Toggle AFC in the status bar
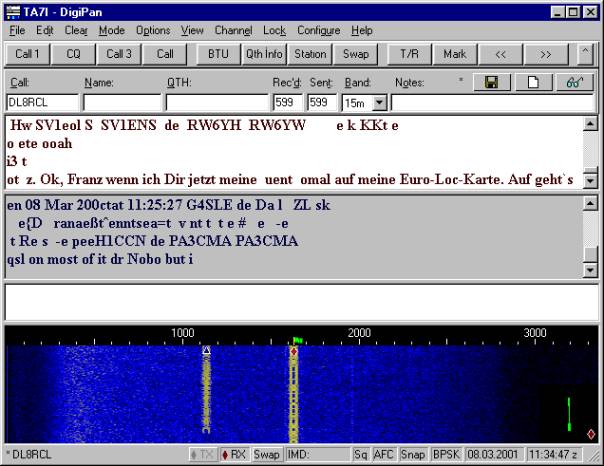The width and height of the screenshot is (604, 466). coord(383,454)
